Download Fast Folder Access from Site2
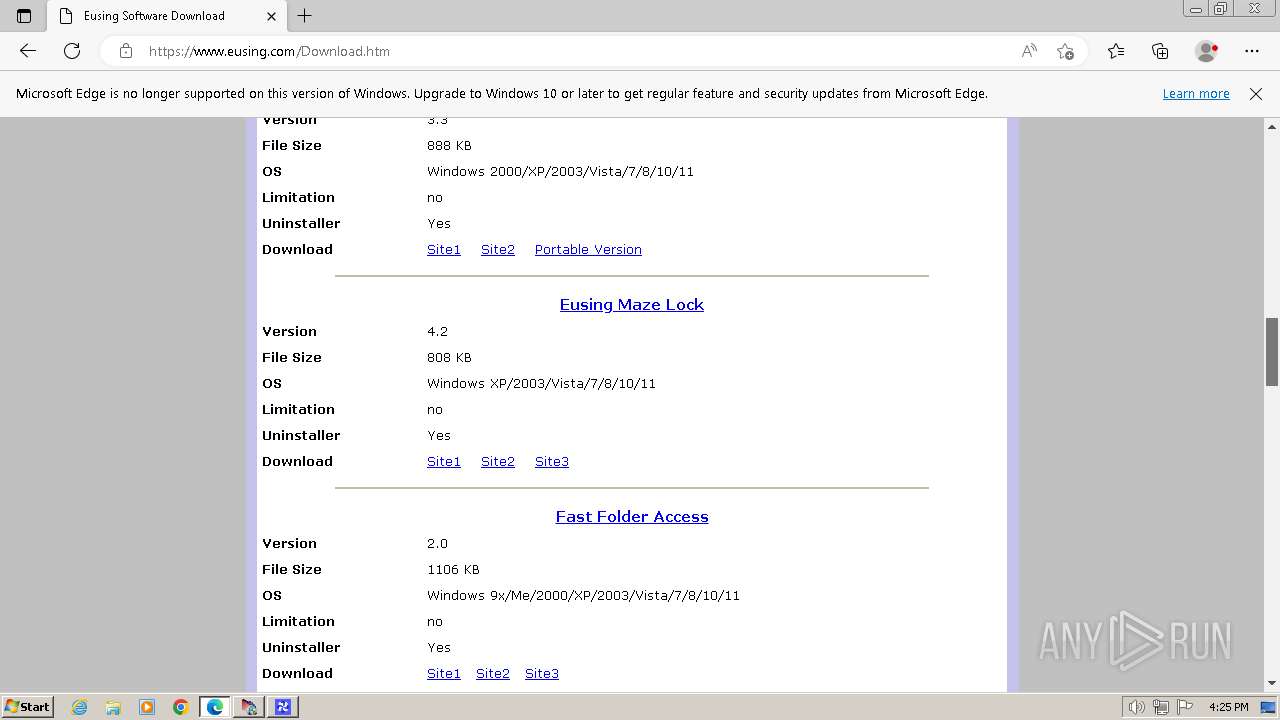This screenshot has height=720, width=1280. point(493,674)
